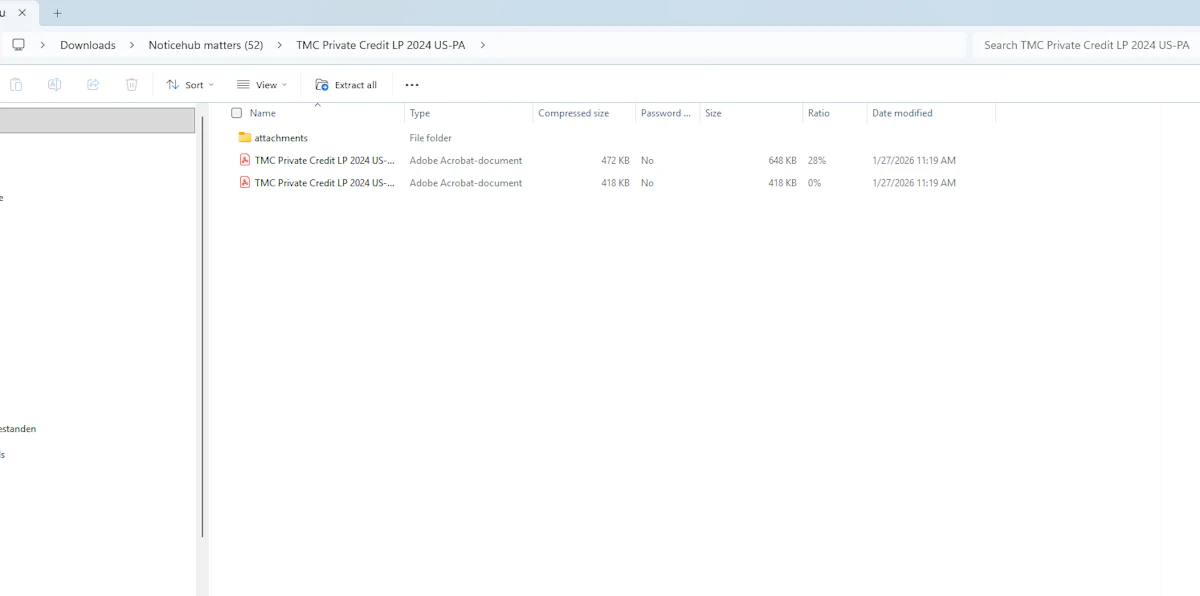Click the Paste icon in the toolbar
Screen dimensions: 1200x596
(x=16, y=85)
